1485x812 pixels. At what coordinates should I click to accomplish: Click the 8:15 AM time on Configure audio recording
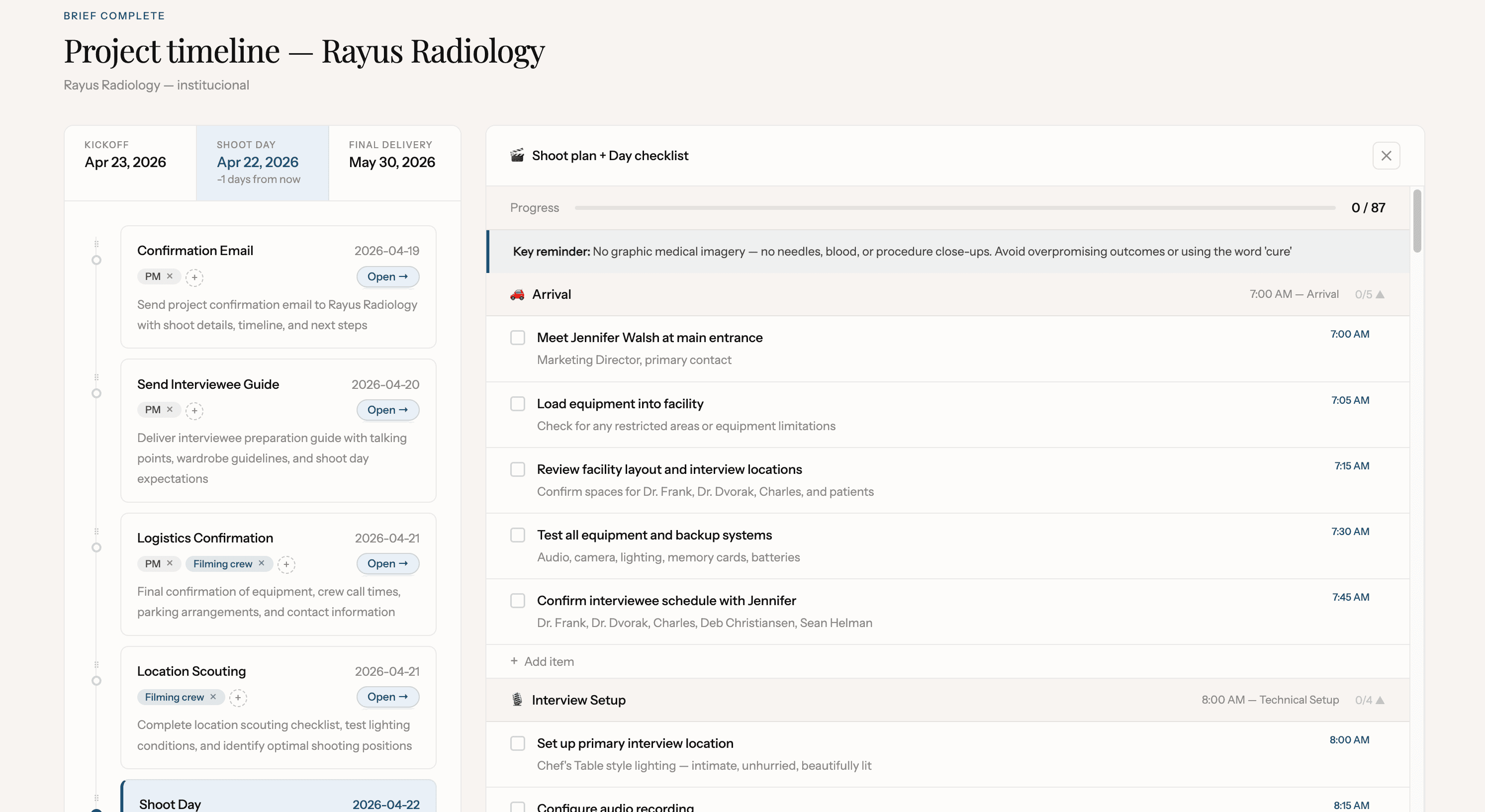coord(1351,805)
